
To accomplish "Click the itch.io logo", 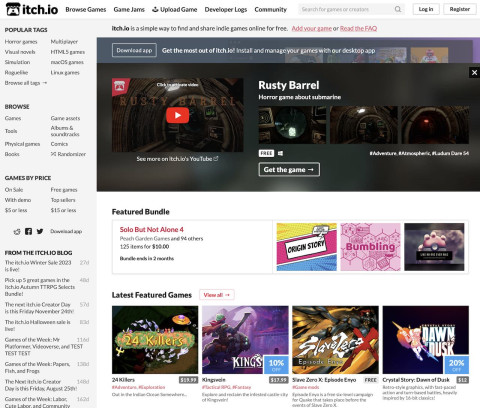I will tap(32, 9).
